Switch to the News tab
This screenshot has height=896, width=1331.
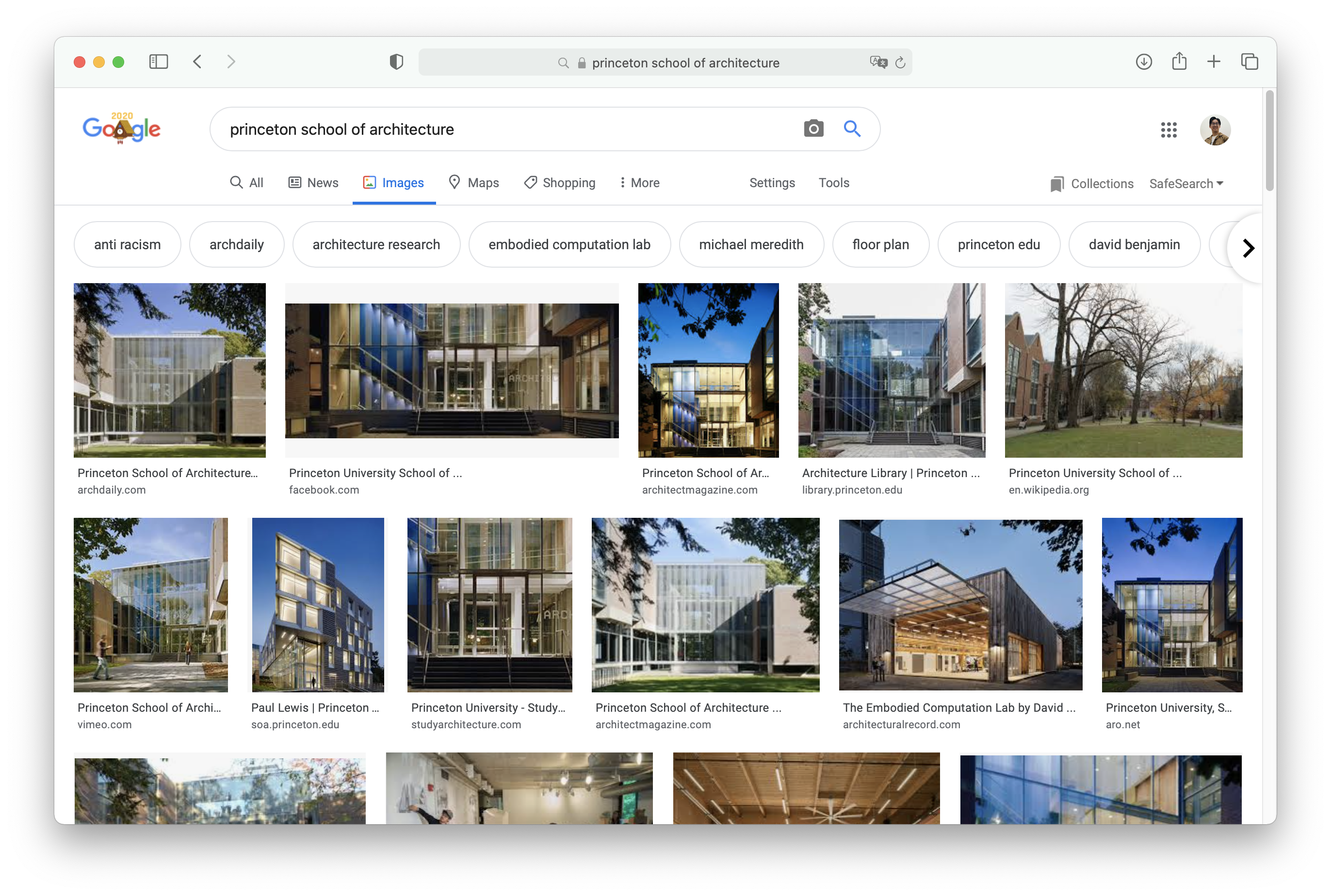pos(313,183)
